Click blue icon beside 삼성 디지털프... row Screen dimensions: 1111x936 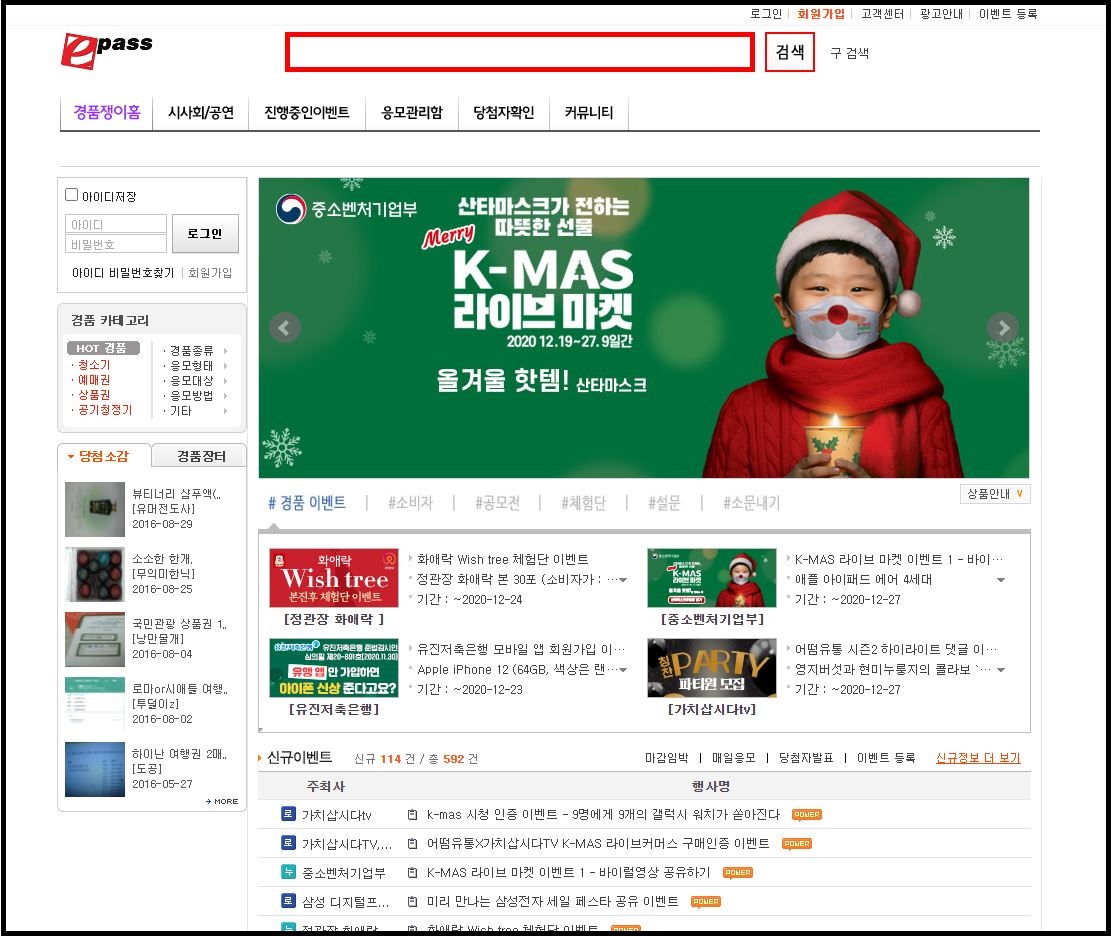(288, 901)
